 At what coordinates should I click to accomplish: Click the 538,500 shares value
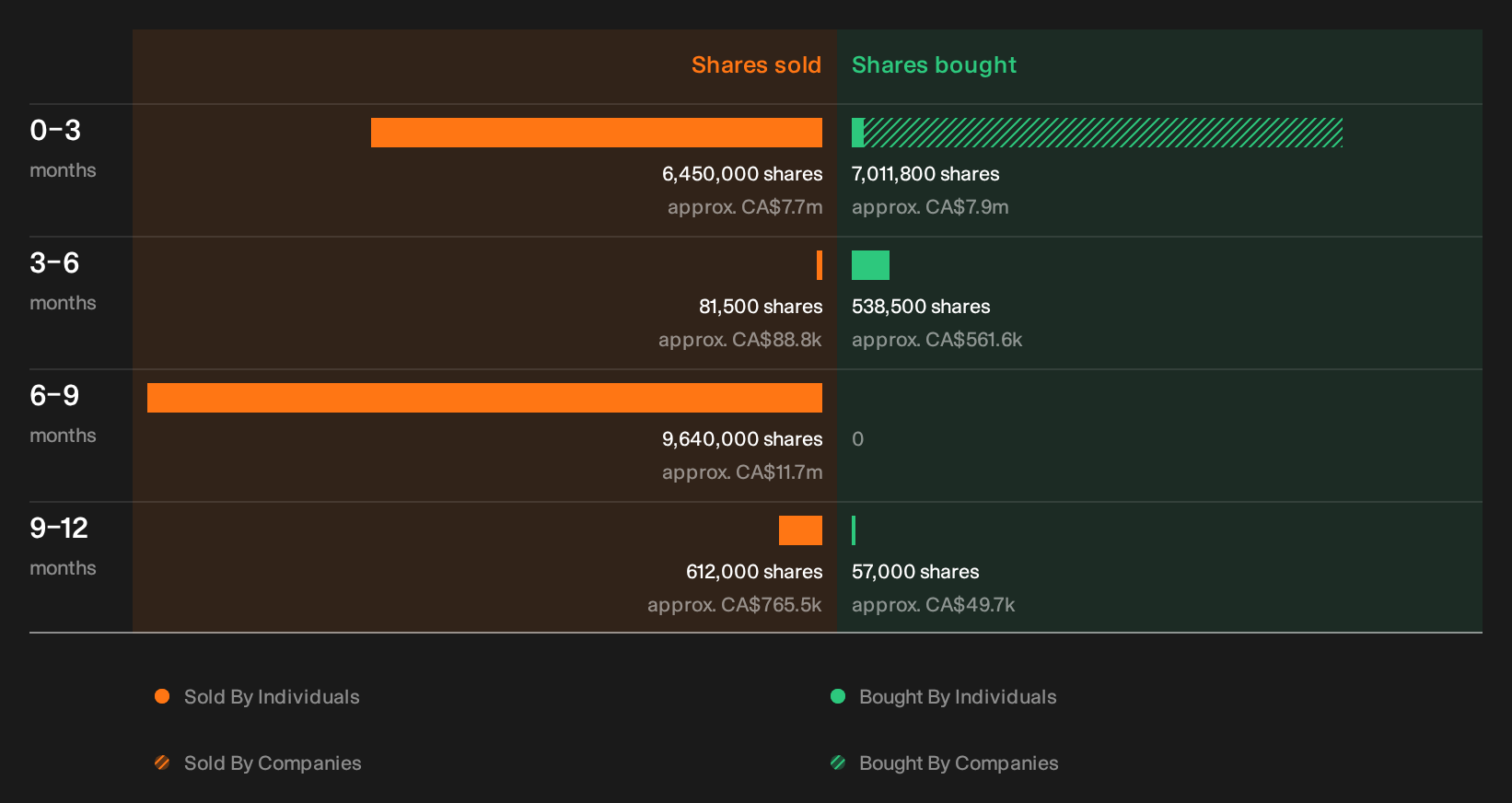[921, 307]
